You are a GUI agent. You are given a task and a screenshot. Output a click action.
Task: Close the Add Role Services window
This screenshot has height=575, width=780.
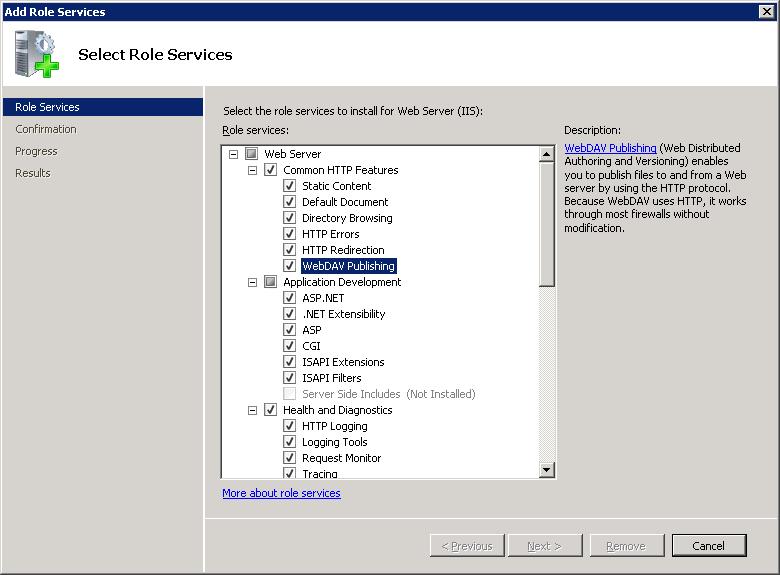click(766, 11)
